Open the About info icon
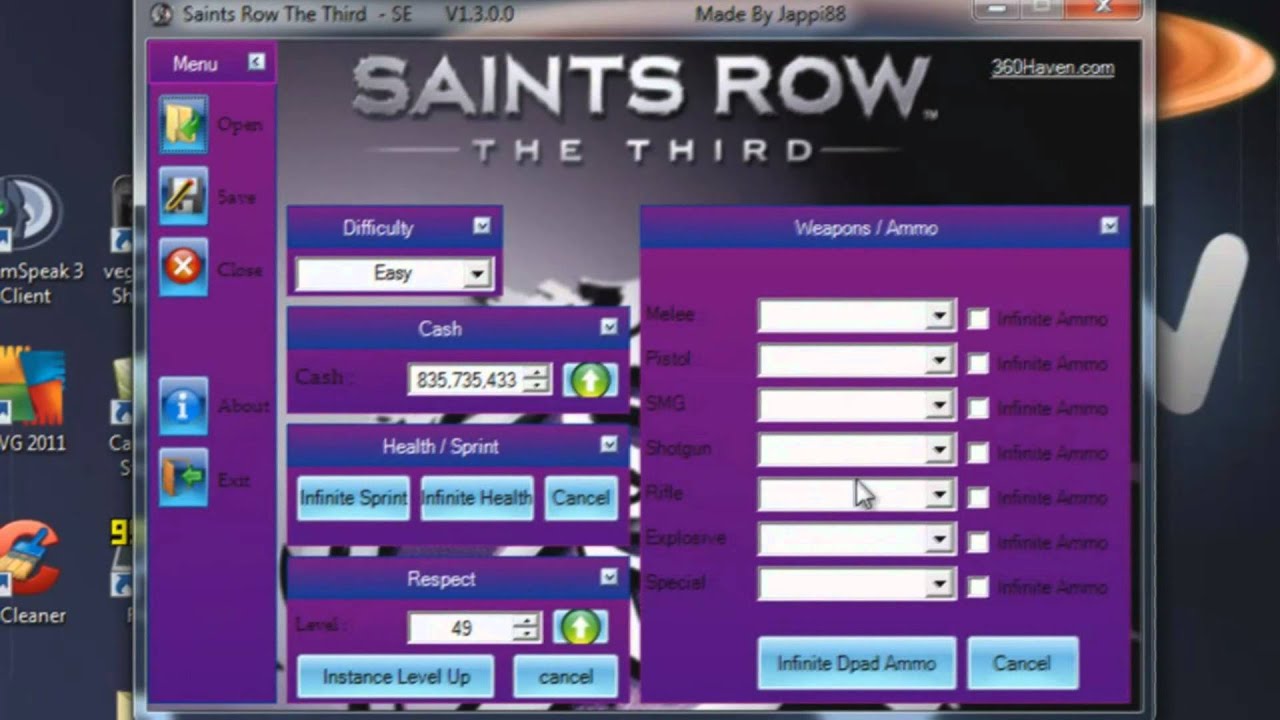The image size is (1280, 720). (x=183, y=406)
